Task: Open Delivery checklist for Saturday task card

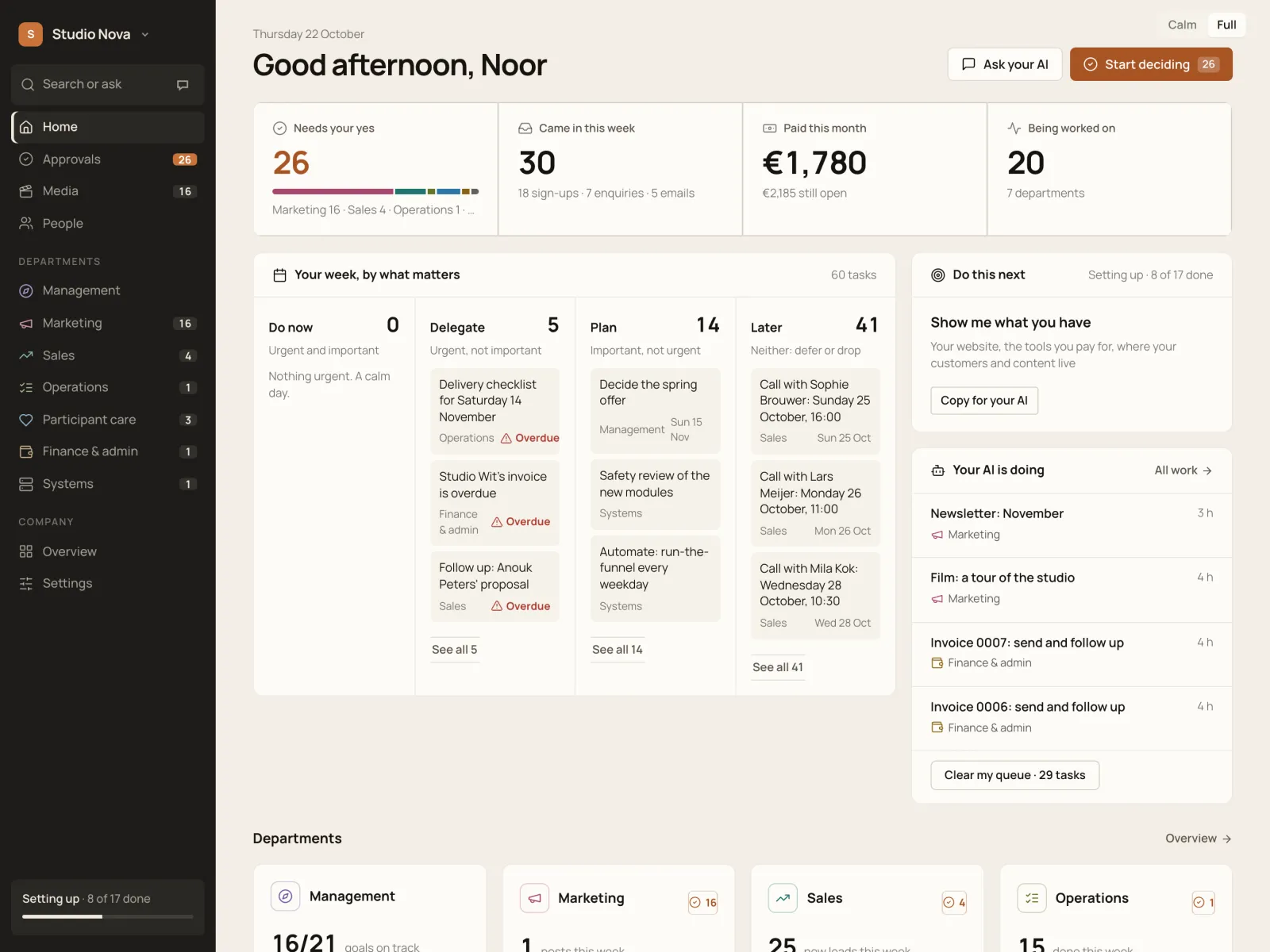Action: point(495,411)
